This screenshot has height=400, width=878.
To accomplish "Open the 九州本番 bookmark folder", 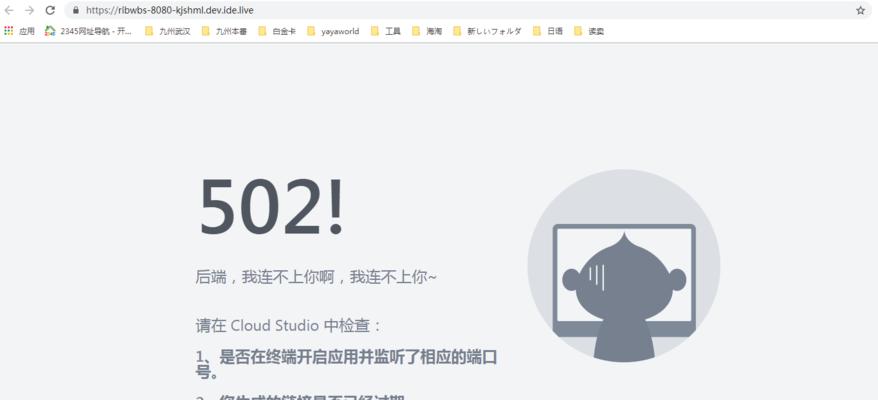I will pyautogui.click(x=225, y=31).
